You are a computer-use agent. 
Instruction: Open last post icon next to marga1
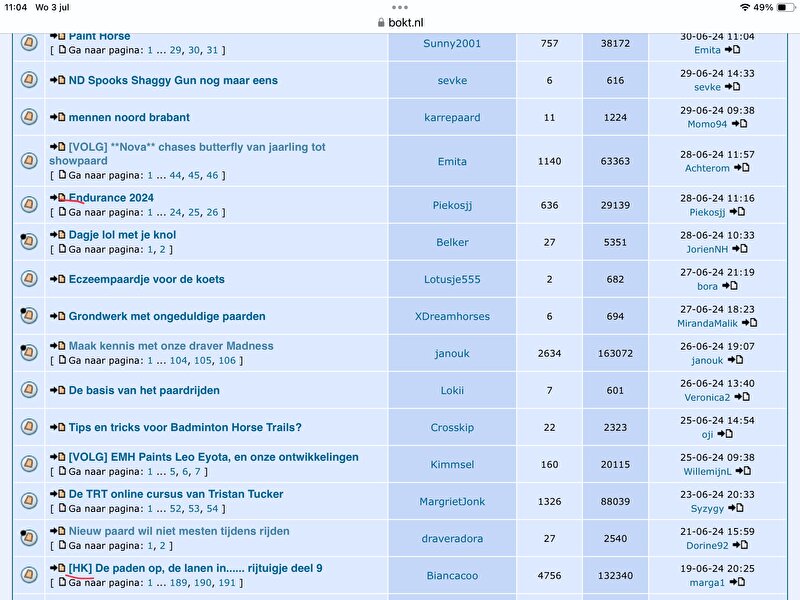pyautogui.click(x=737, y=582)
